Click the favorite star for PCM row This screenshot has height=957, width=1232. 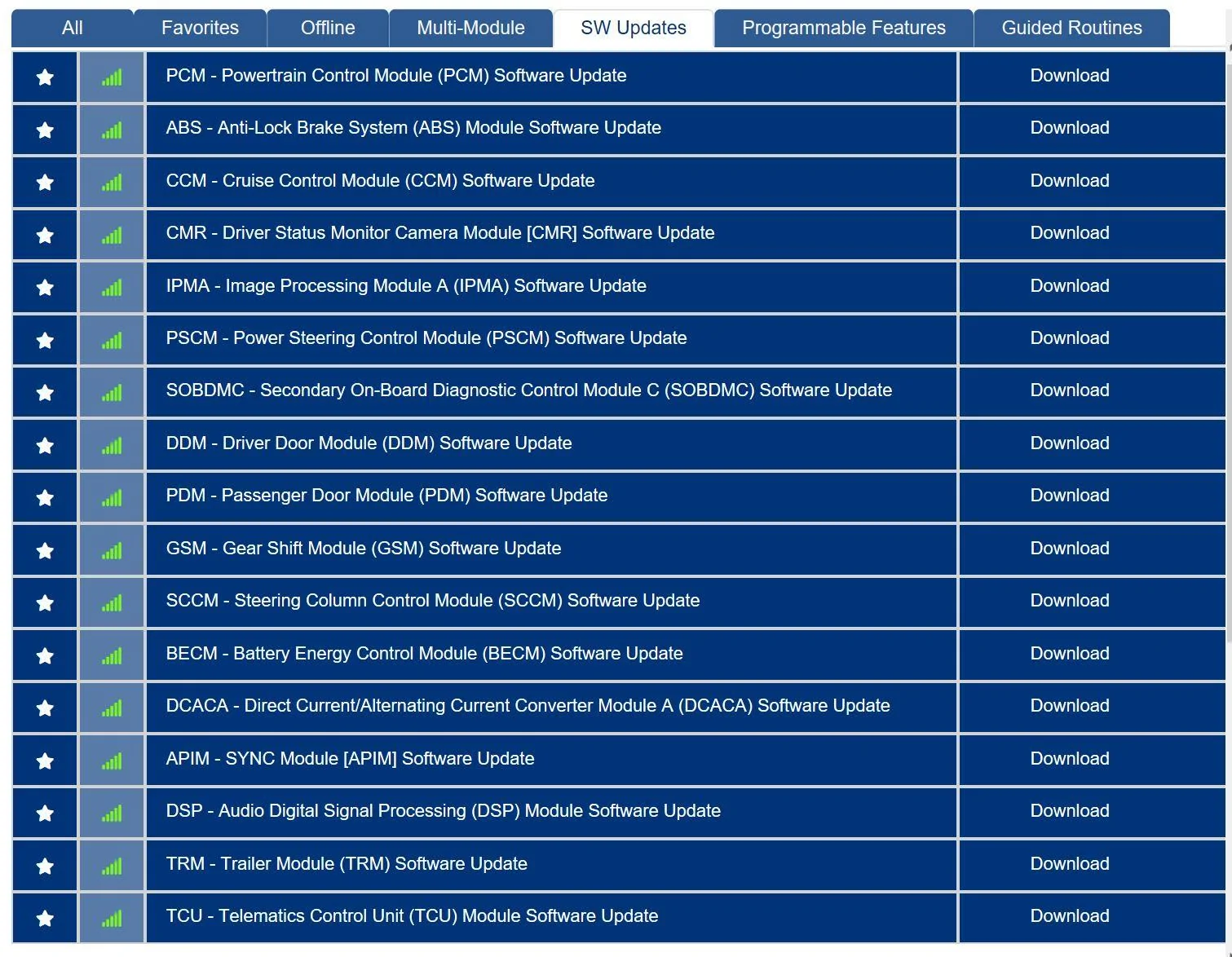[45, 77]
